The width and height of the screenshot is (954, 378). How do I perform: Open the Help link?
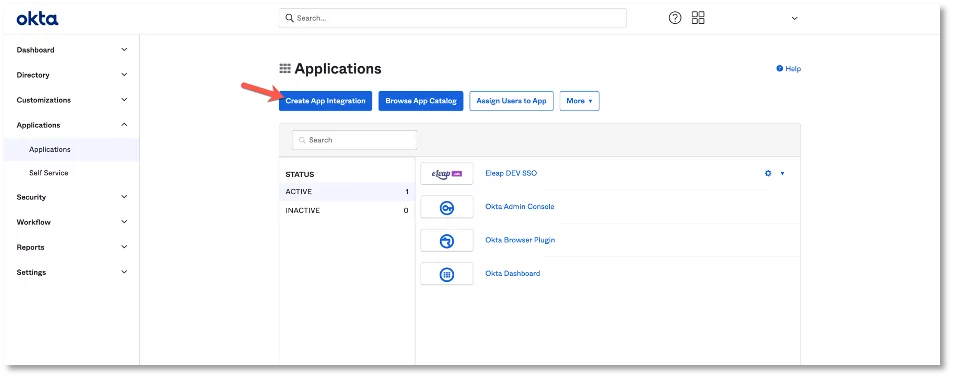point(789,69)
